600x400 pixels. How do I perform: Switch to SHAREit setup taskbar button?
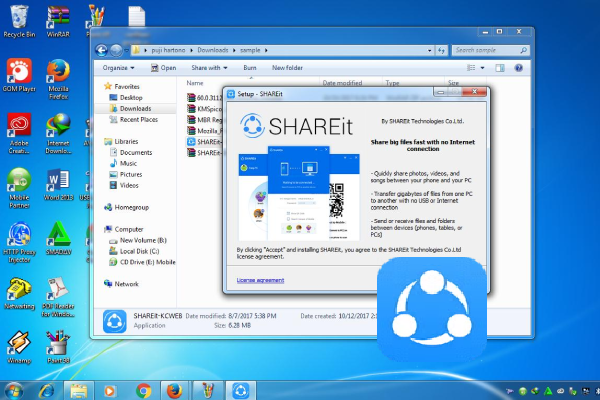pos(241,391)
